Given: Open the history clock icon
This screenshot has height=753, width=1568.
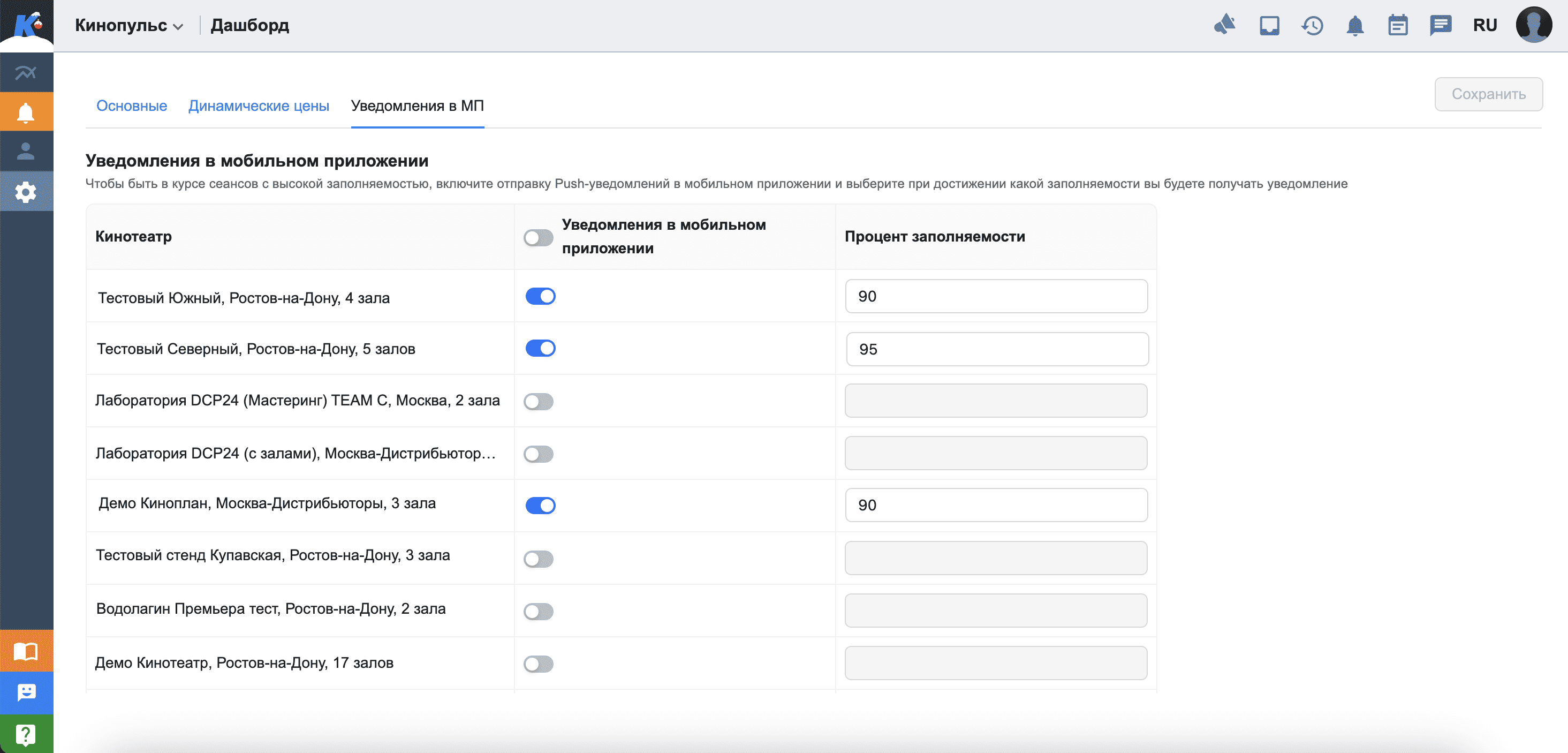Looking at the screenshot, I should (x=1312, y=26).
